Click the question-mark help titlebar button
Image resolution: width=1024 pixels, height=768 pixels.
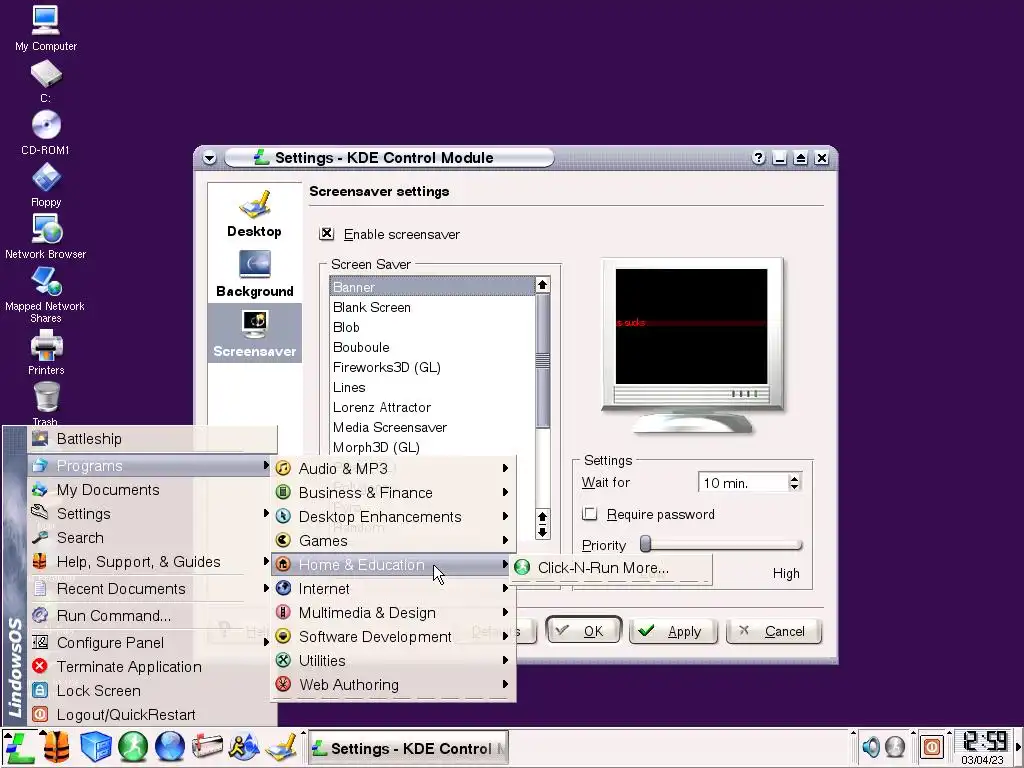758,158
